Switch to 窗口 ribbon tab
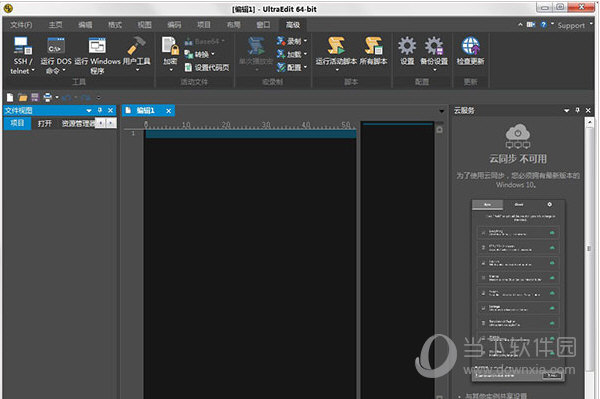 [263, 25]
